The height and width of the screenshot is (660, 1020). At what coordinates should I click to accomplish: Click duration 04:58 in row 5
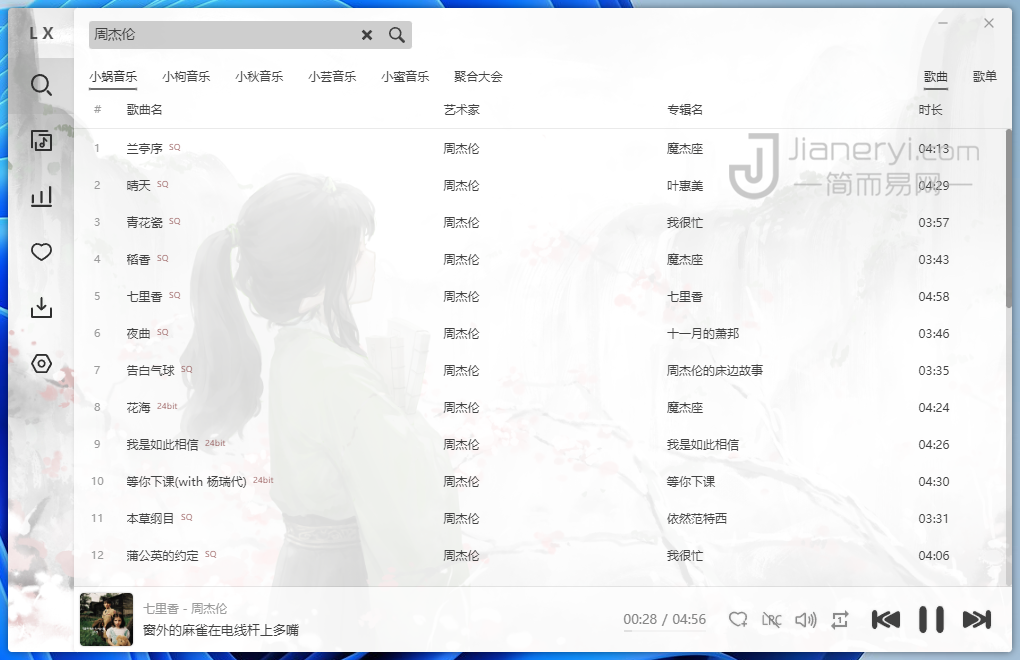[x=933, y=297]
